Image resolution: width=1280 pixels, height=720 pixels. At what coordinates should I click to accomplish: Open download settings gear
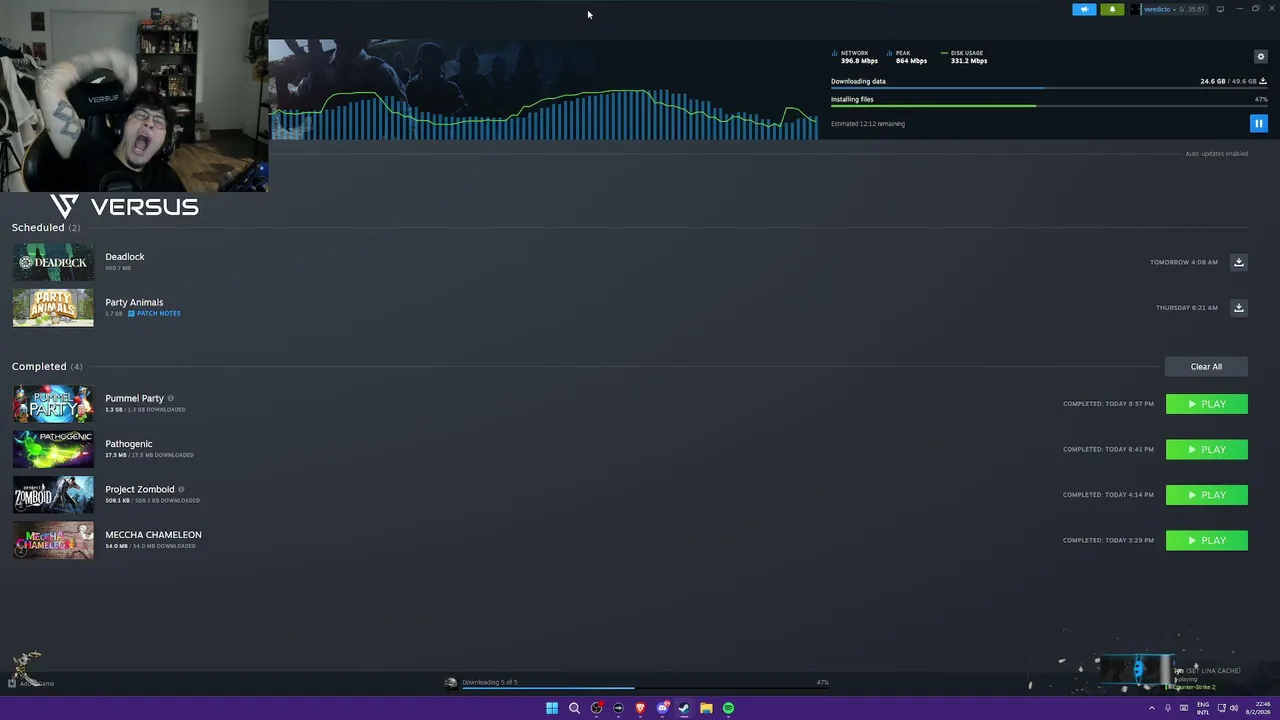click(1260, 57)
